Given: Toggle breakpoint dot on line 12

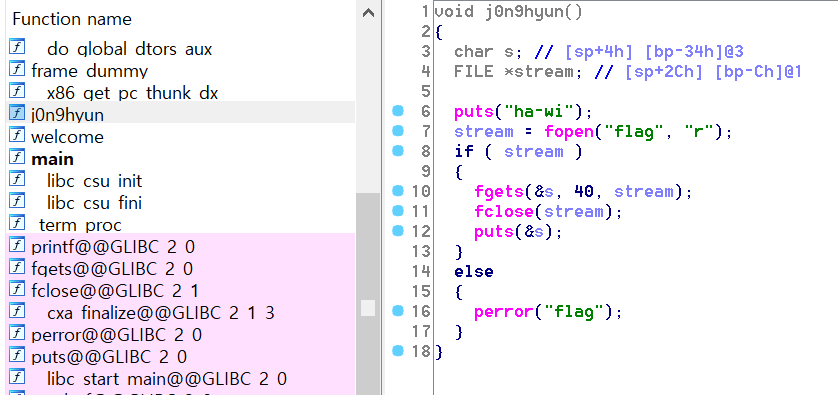Looking at the screenshot, I should pos(398,230).
